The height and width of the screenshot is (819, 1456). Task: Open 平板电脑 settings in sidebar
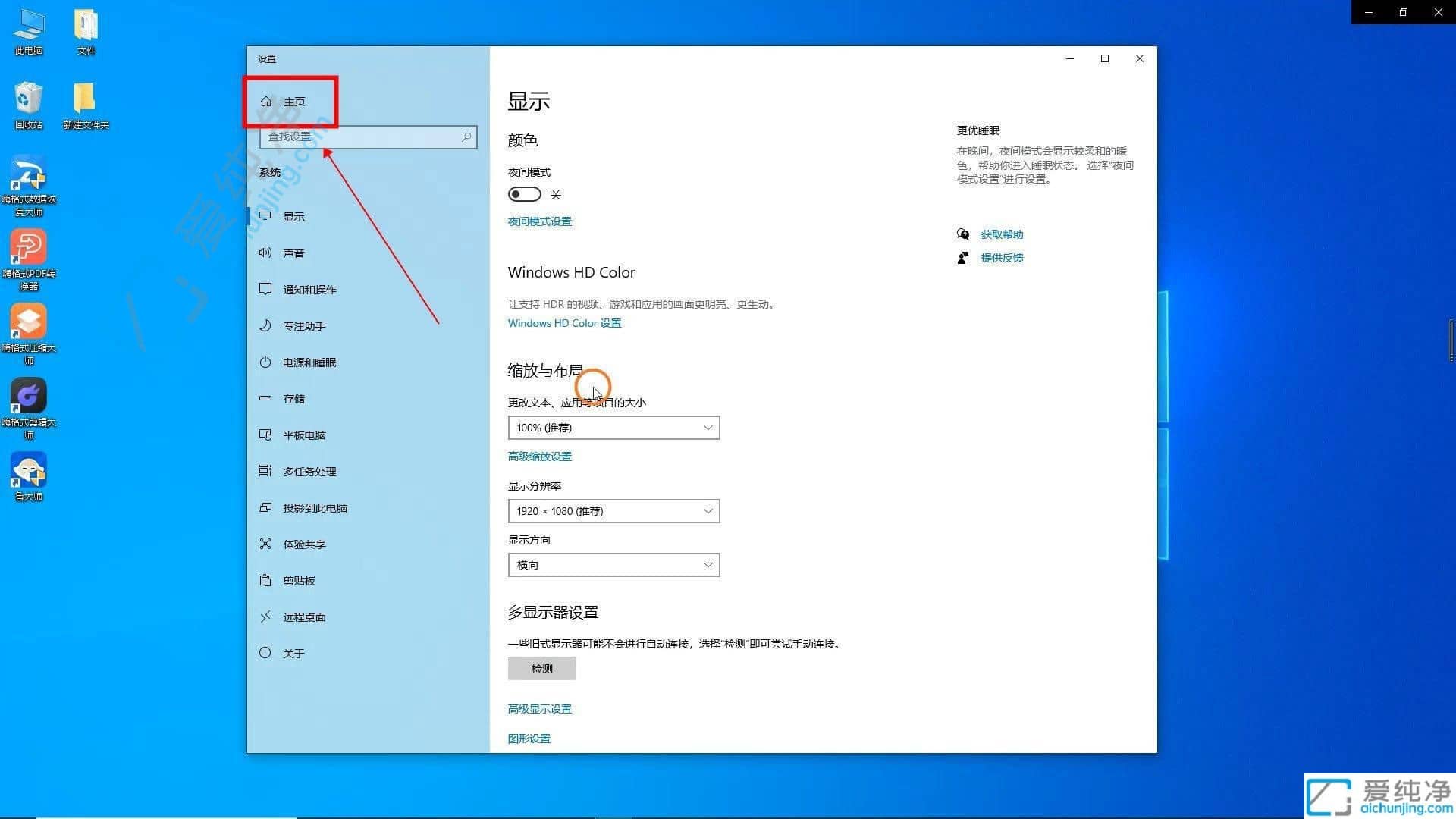[305, 435]
